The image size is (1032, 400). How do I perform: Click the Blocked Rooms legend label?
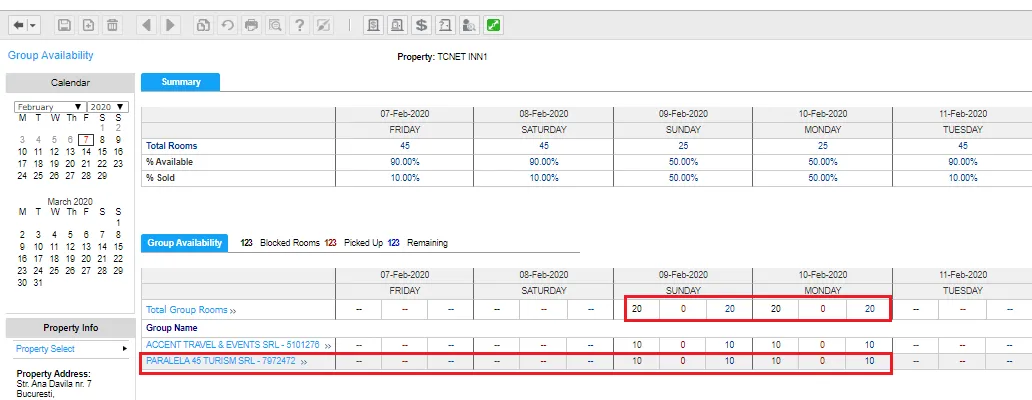pos(290,243)
